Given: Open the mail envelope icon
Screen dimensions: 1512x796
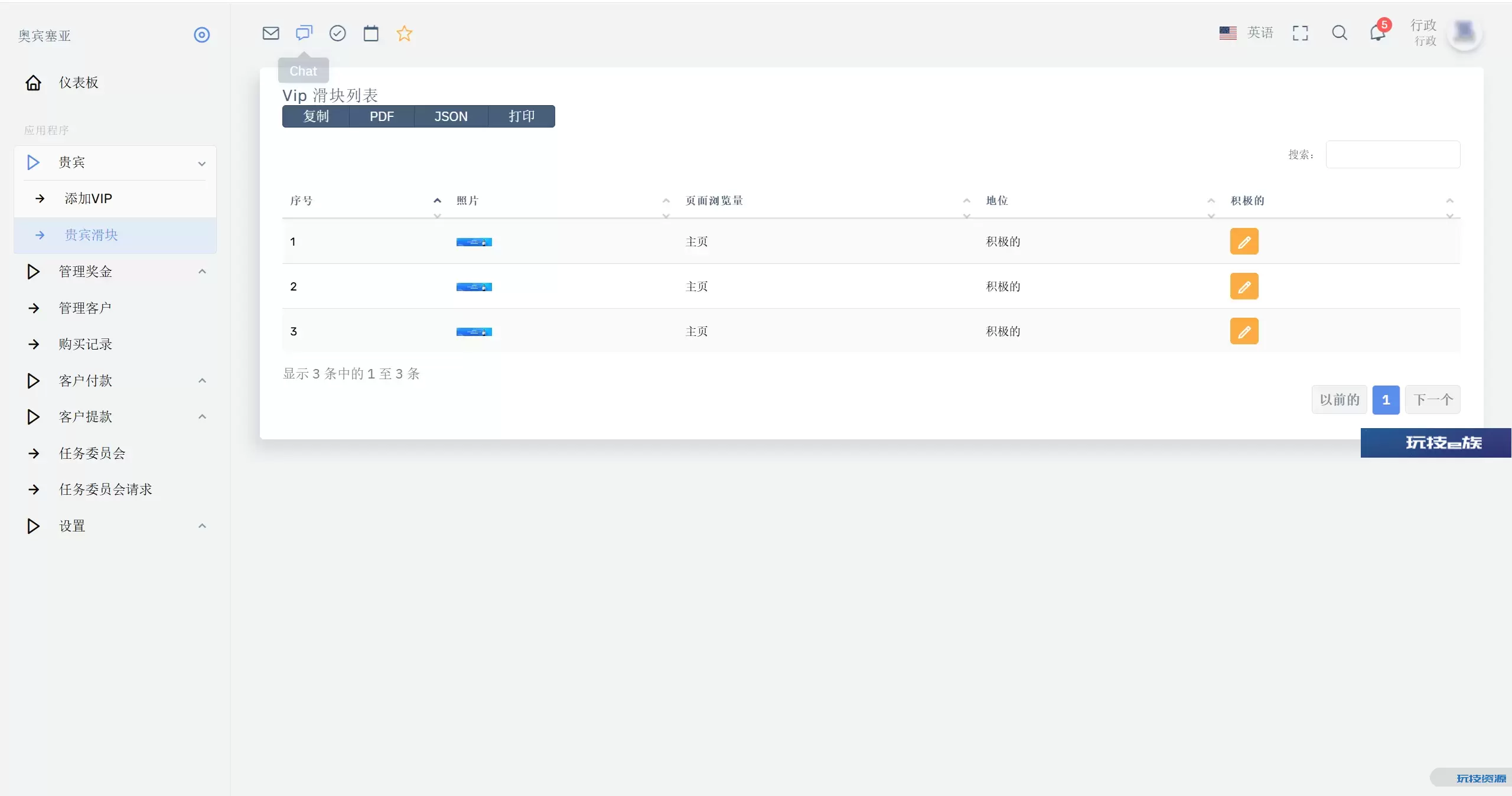Looking at the screenshot, I should point(271,33).
